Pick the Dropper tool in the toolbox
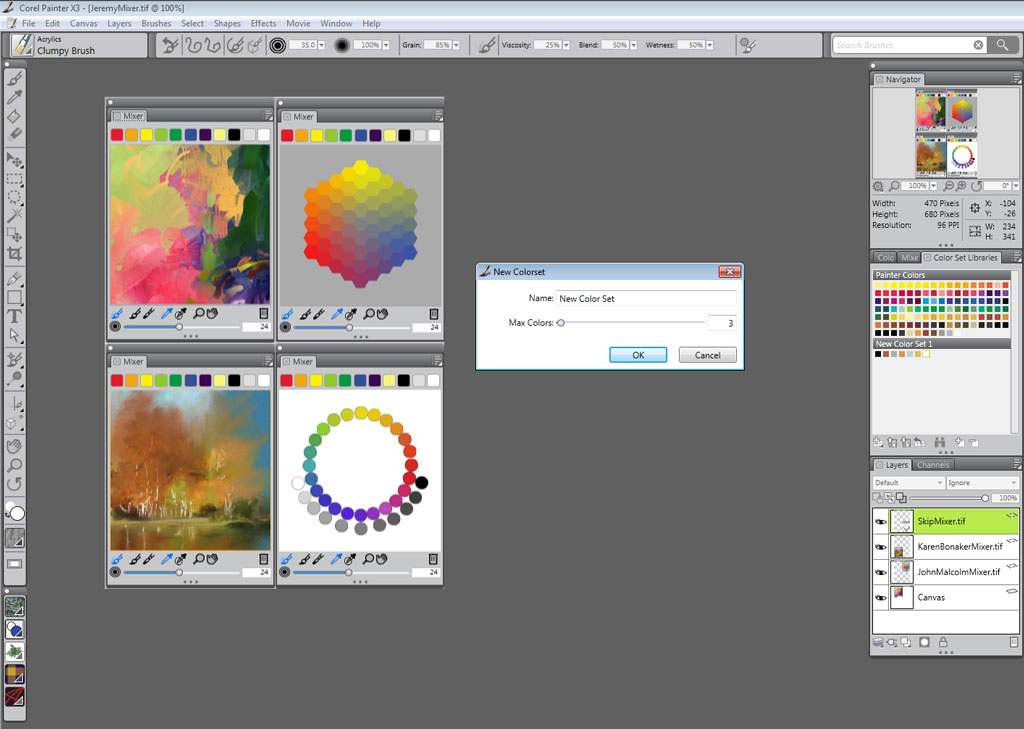 [x=15, y=97]
